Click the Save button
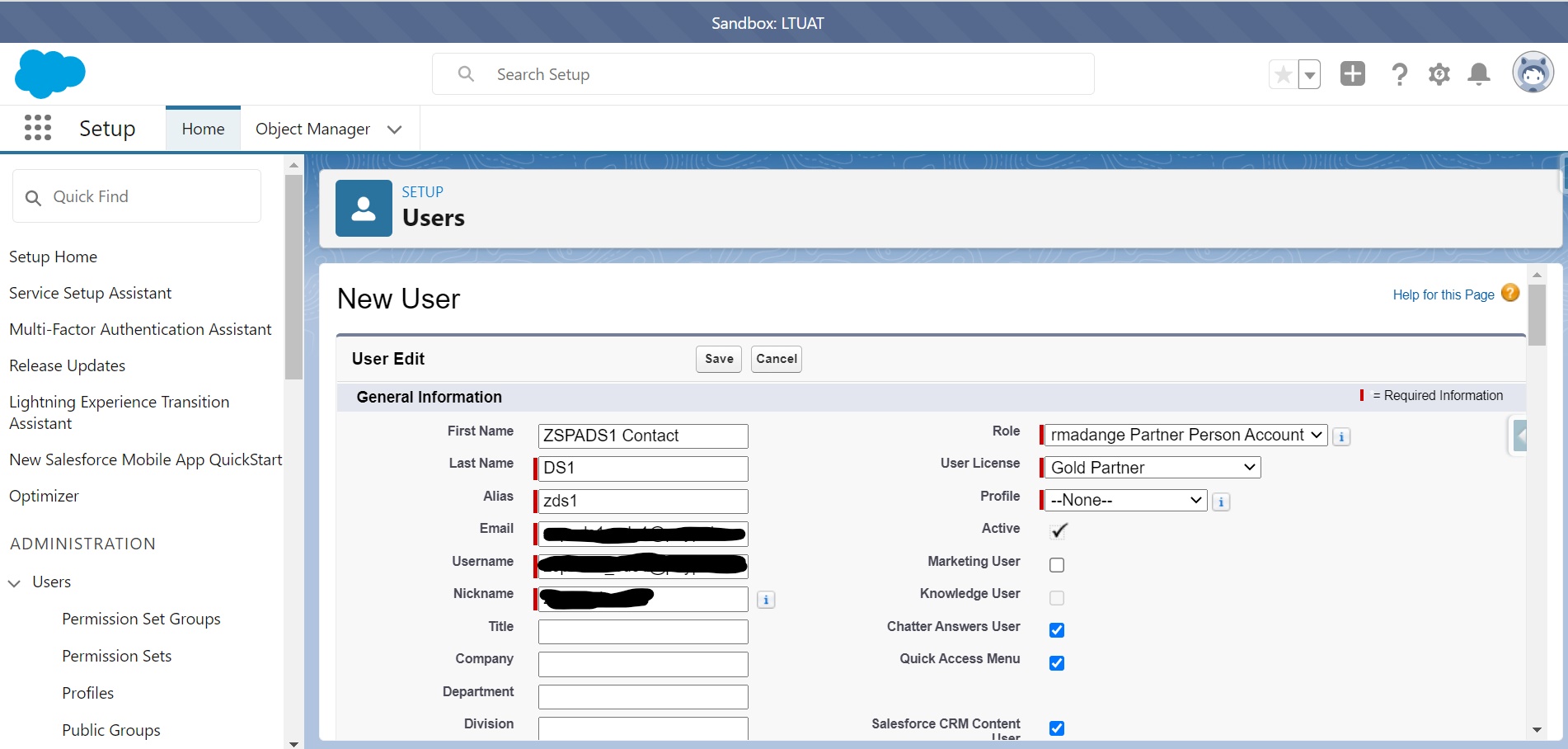Image resolution: width=1568 pixels, height=749 pixels. 719,359
